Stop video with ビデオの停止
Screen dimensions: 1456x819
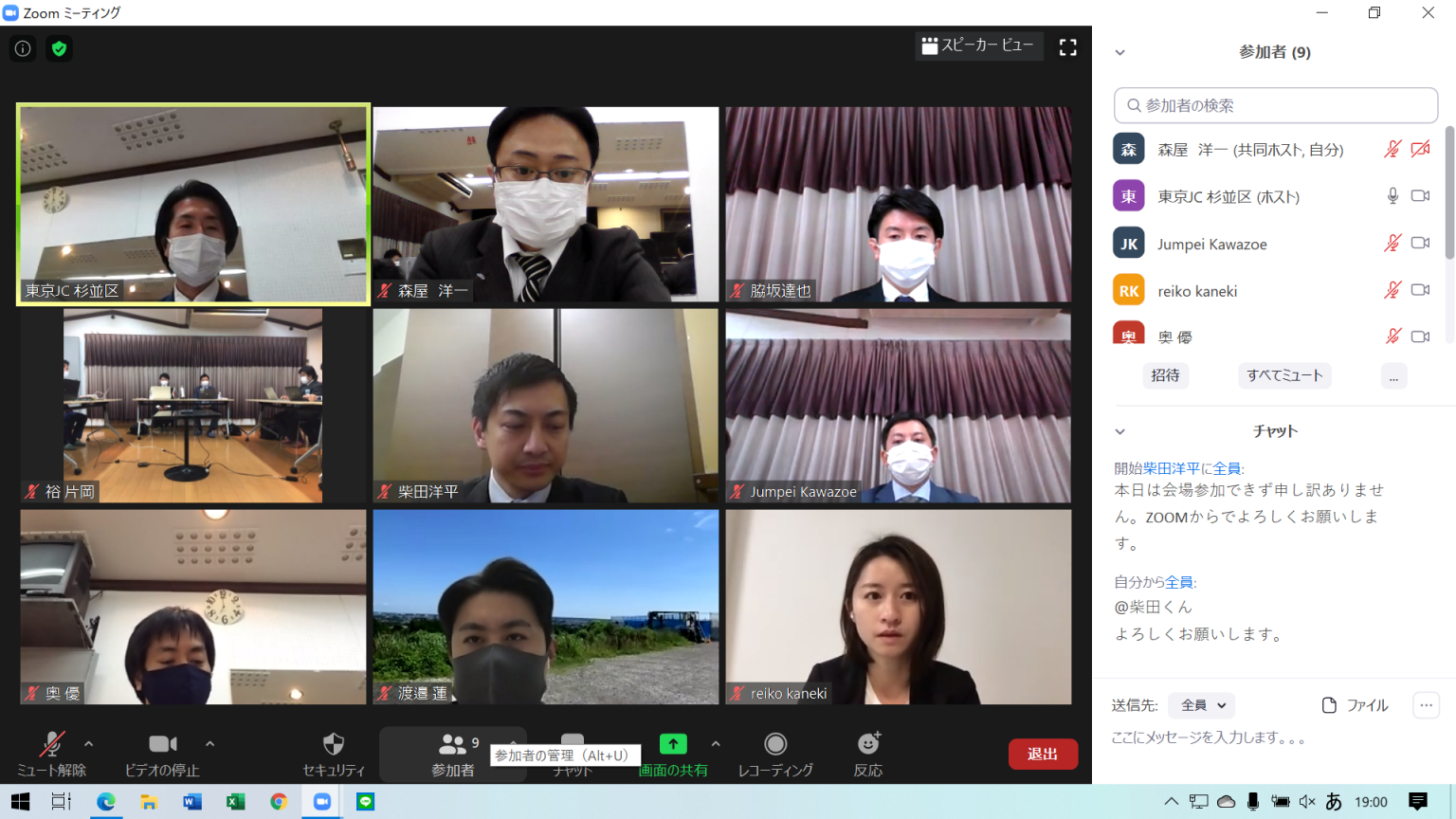(162, 754)
